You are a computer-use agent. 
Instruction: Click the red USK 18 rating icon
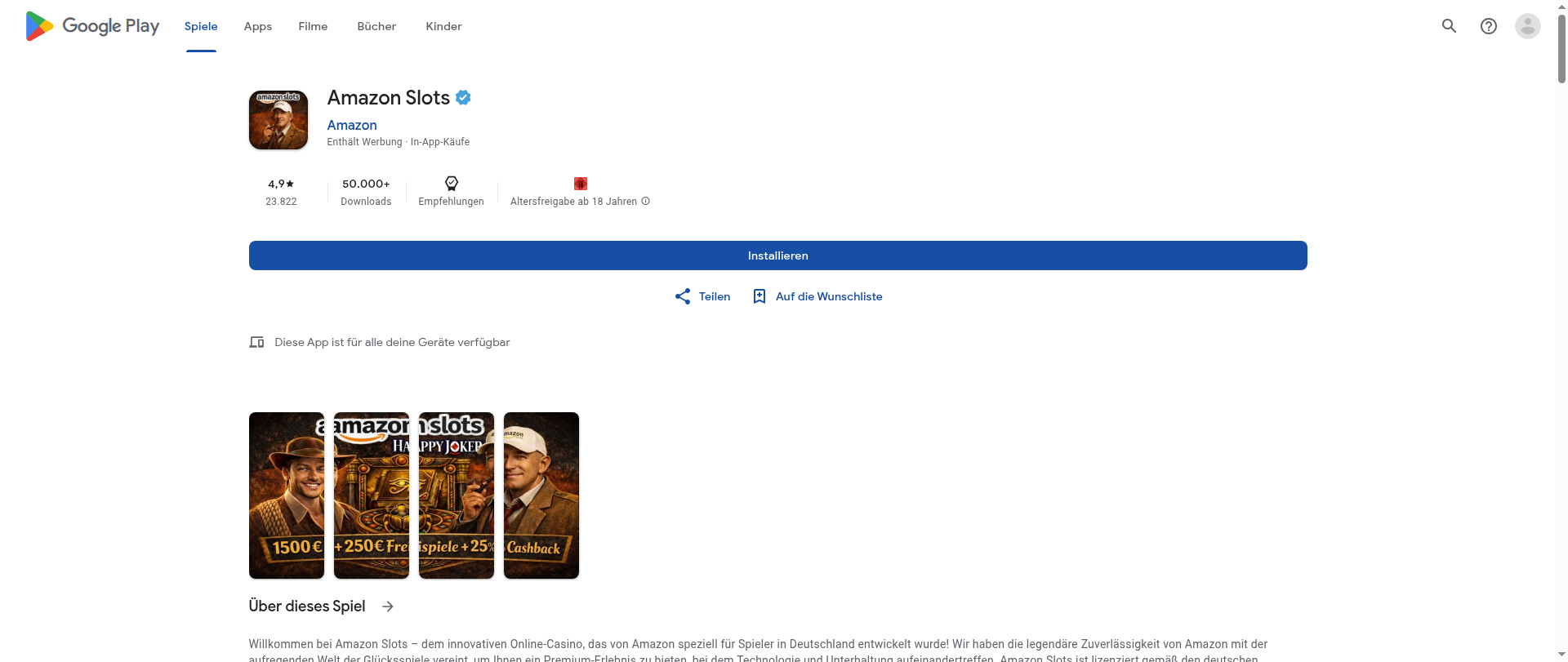(580, 184)
